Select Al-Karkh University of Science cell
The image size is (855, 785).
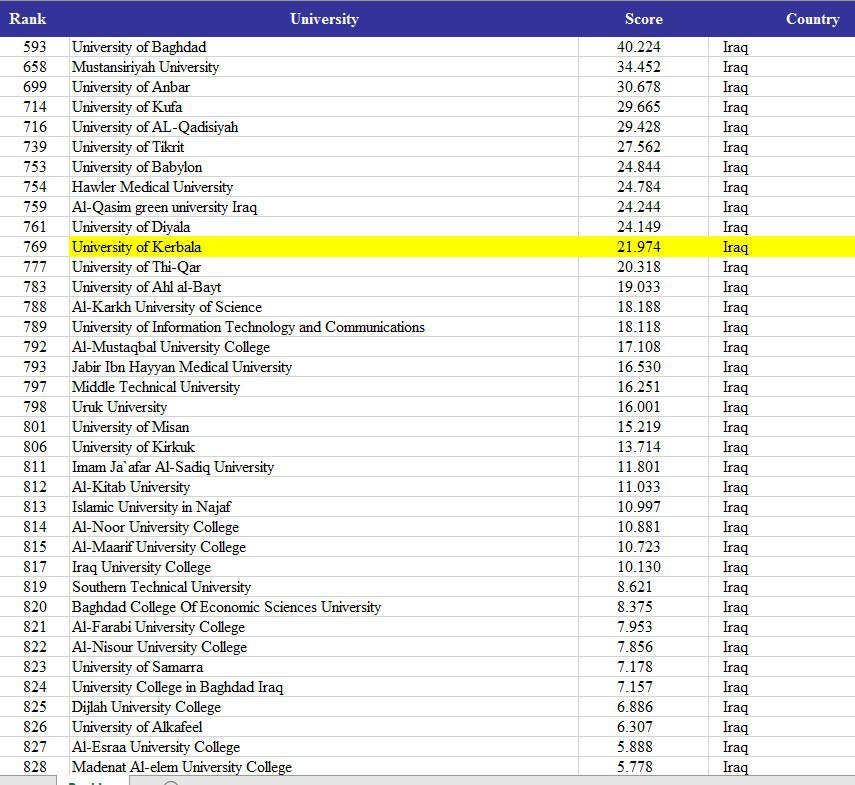pos(324,307)
